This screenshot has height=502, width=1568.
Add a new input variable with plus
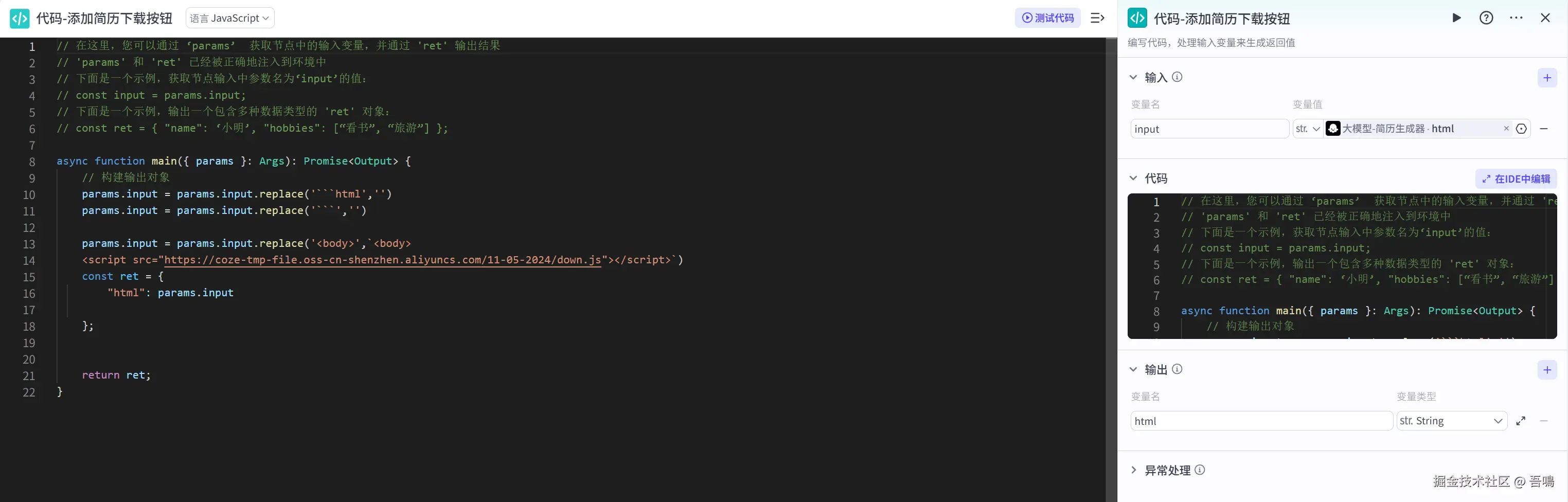click(1547, 78)
